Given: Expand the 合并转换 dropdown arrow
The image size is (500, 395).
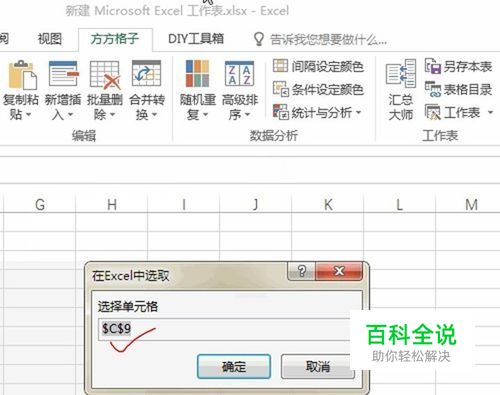Looking at the screenshot, I should coord(154,115).
